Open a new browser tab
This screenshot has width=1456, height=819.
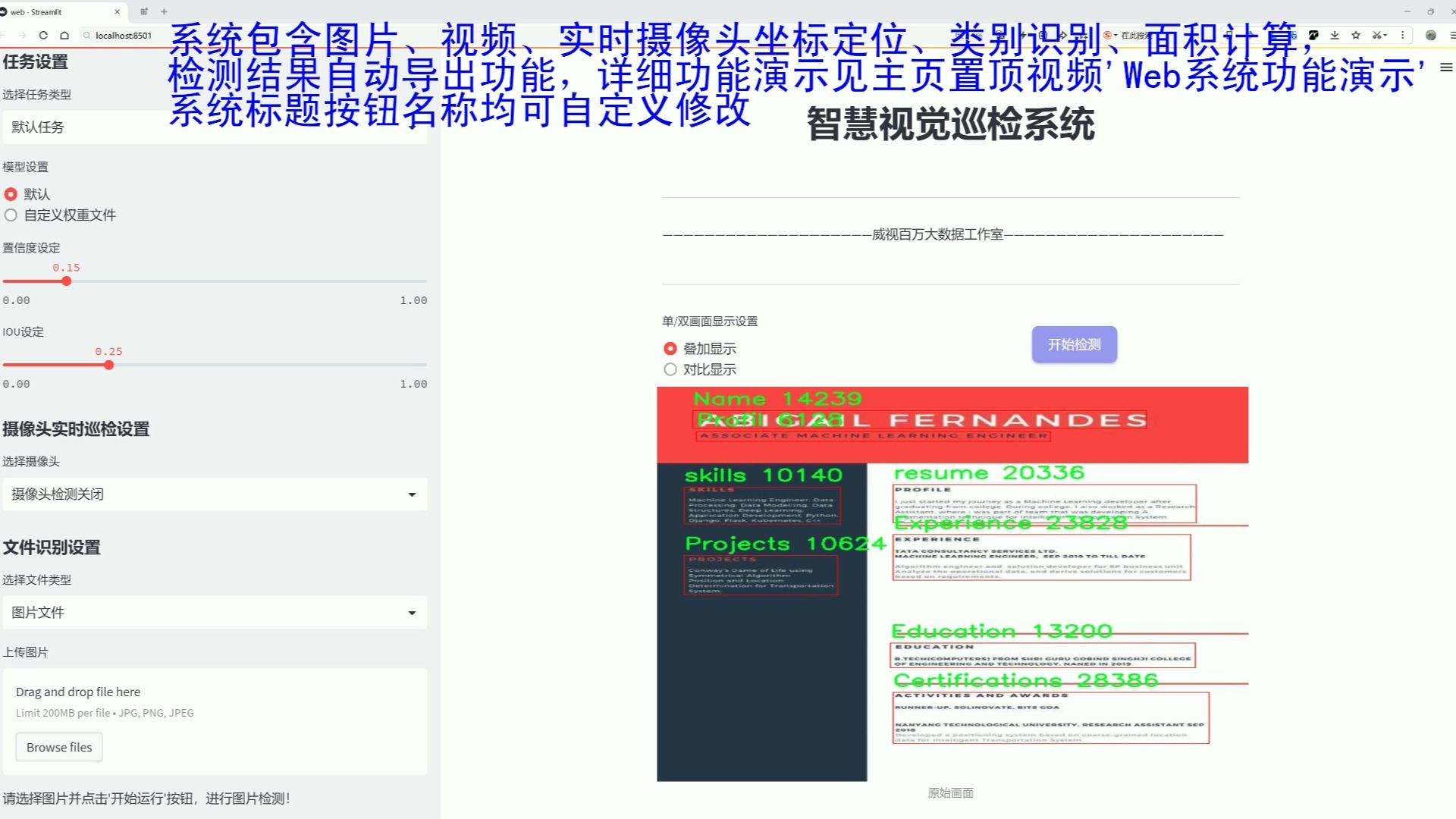click(x=164, y=11)
